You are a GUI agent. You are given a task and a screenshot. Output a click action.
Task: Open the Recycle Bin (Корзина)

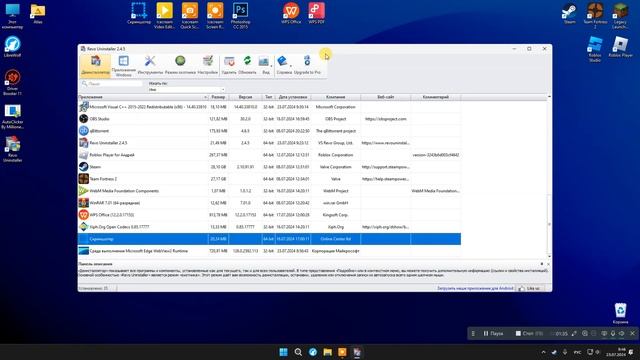(x=620, y=313)
